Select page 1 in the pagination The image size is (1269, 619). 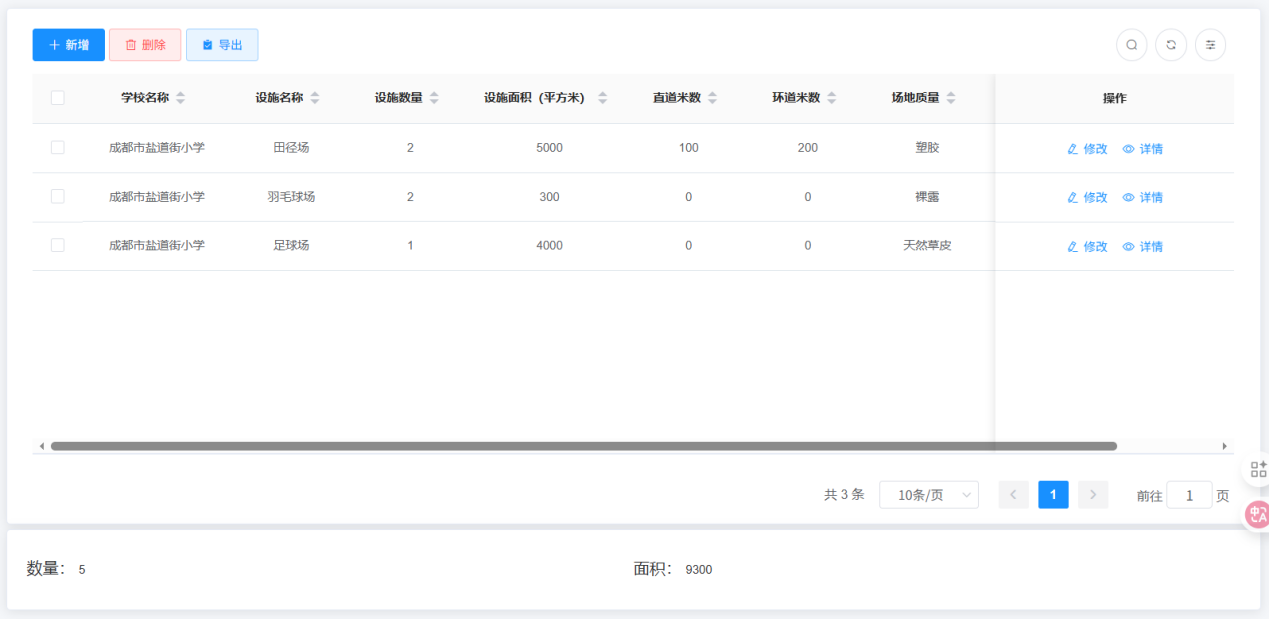(x=1053, y=495)
